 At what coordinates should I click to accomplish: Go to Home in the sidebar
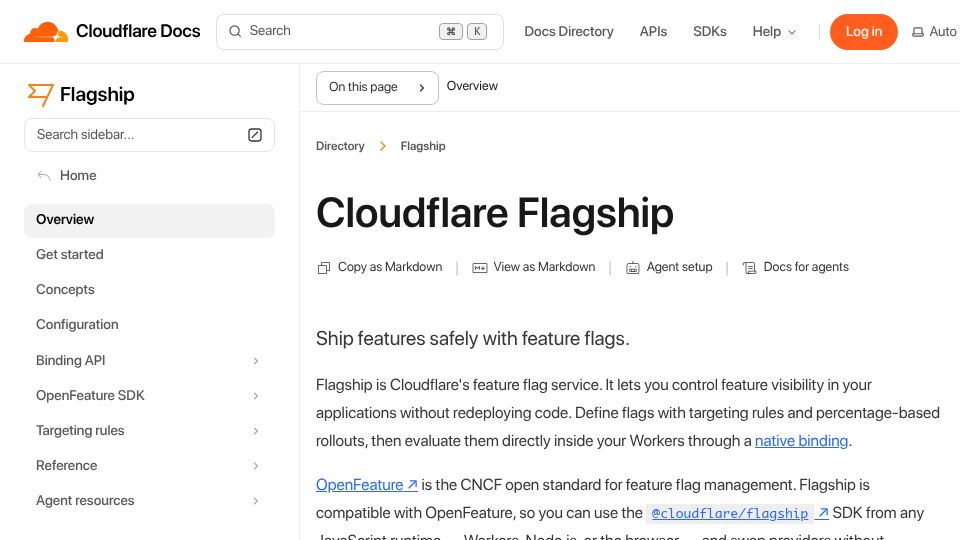click(x=78, y=176)
